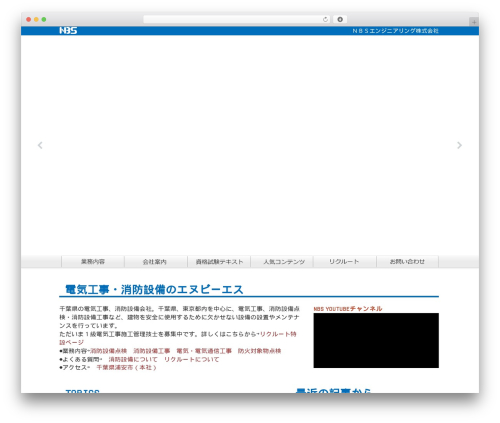The height and width of the screenshot is (423, 500).
Task: Click the NBS logo in the header
Action: (x=68, y=31)
